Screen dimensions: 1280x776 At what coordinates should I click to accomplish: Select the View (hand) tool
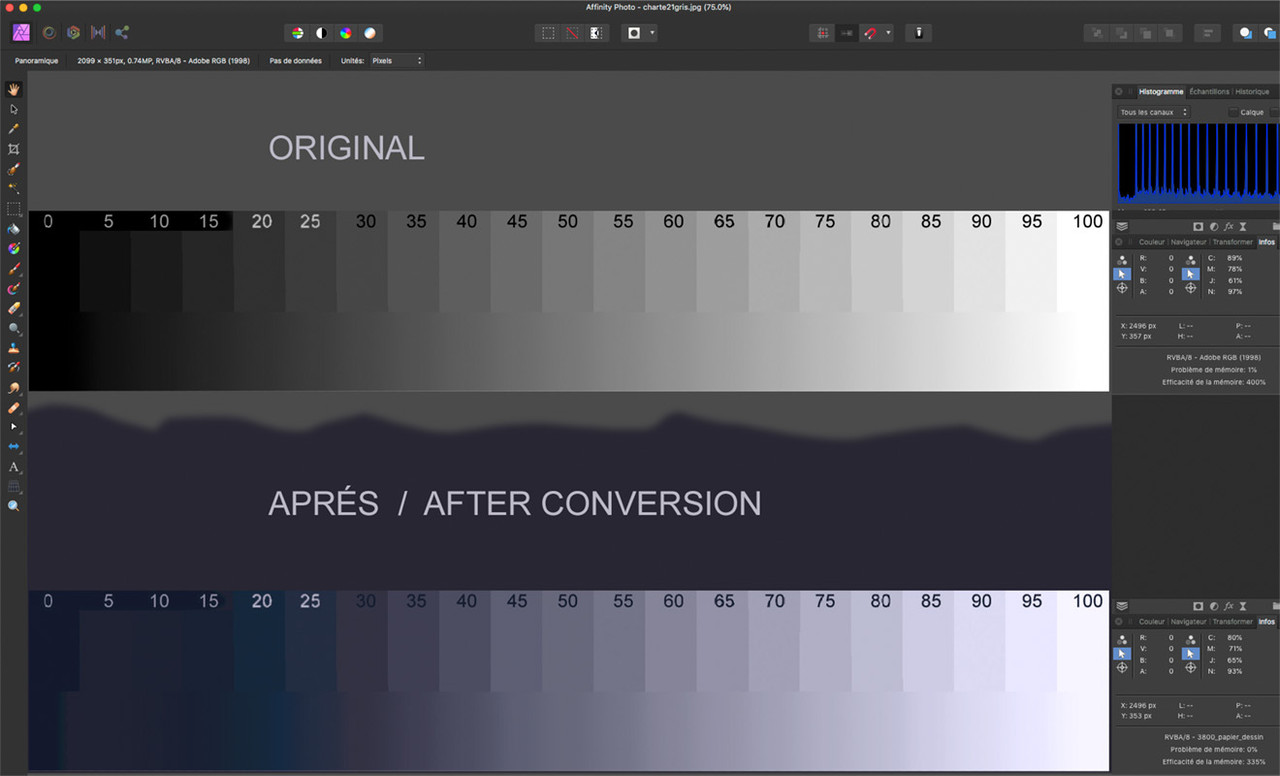13,90
